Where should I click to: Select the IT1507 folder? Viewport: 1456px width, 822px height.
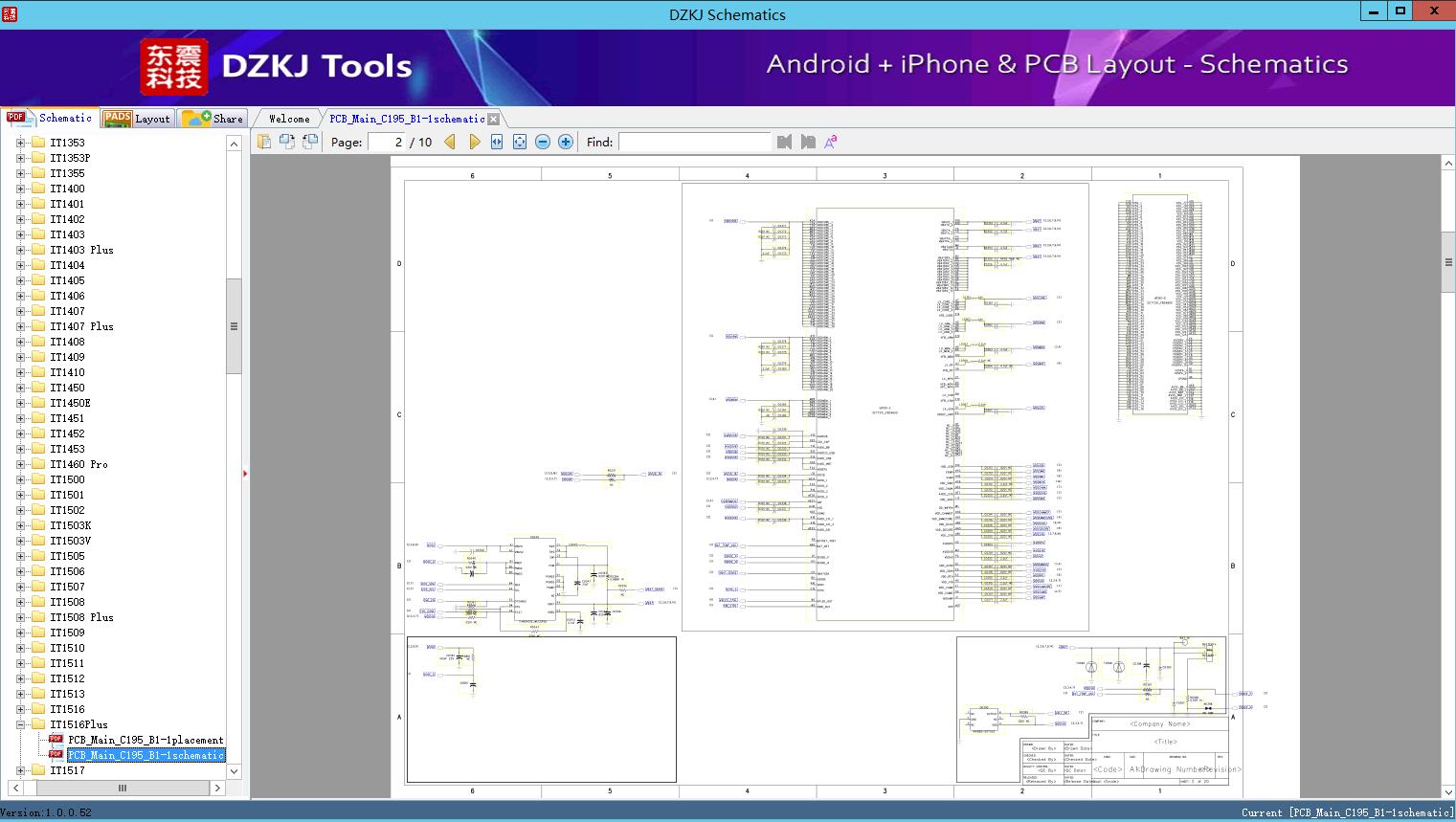coord(67,587)
